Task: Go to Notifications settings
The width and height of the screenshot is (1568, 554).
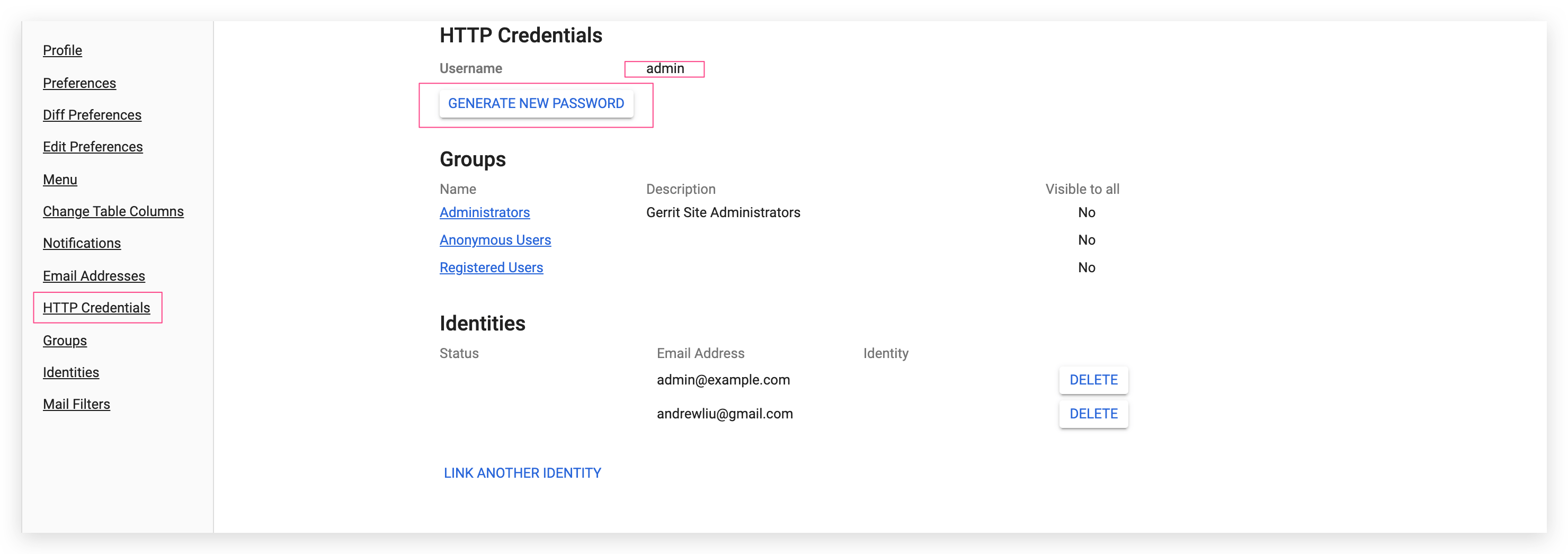Action: [x=82, y=244]
